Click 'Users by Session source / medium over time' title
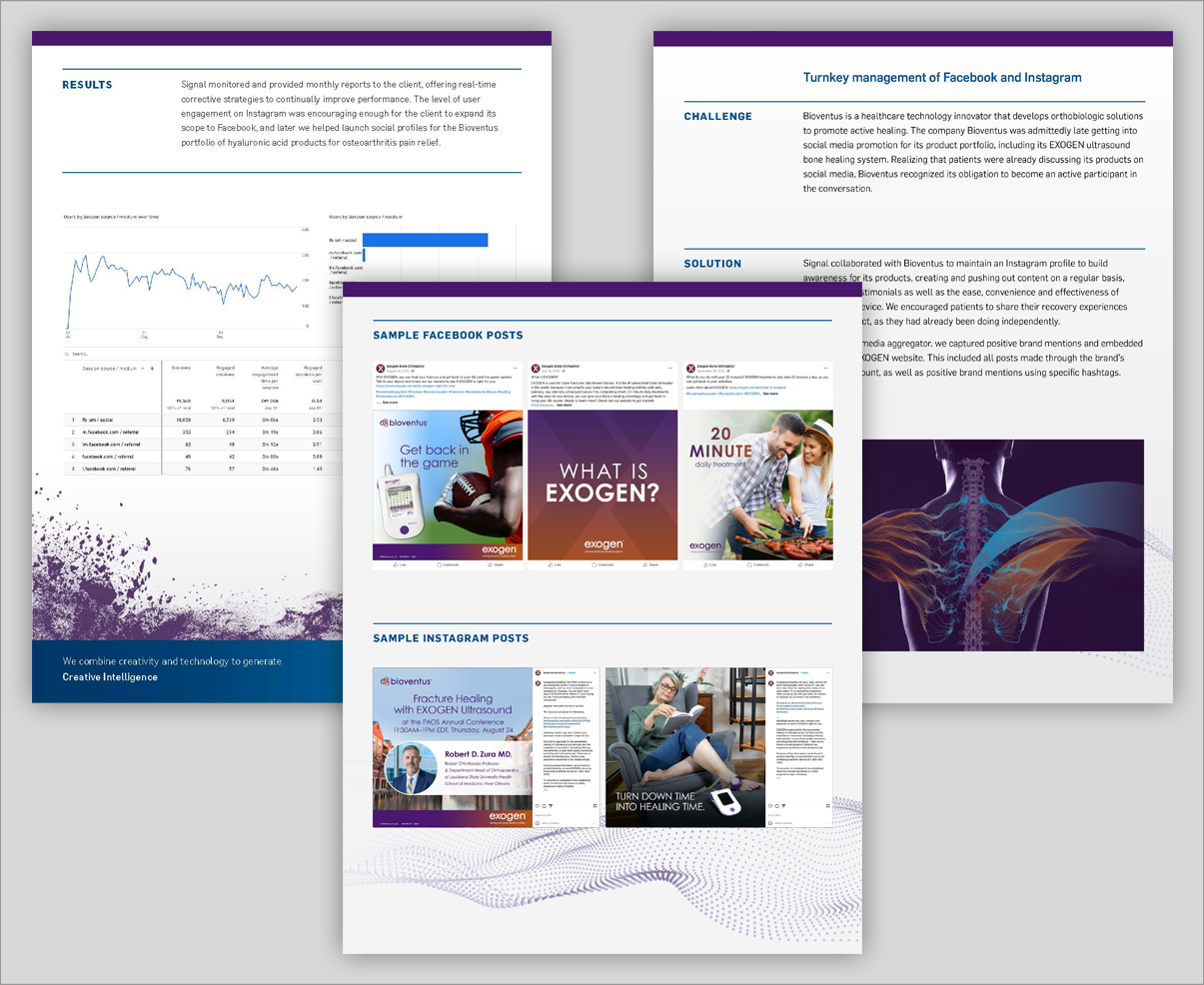The image size is (1204, 985). coord(111,216)
